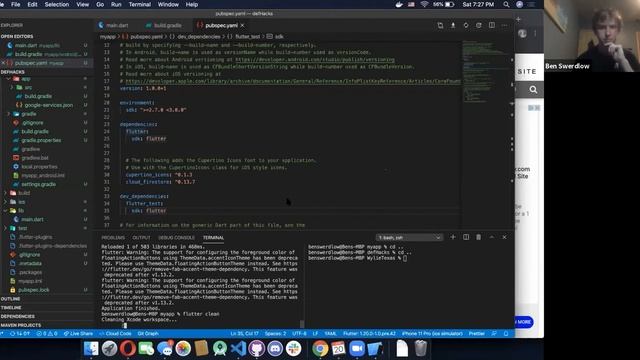This screenshot has width=640, height=360.
Task: Open the Terminal menu in menu bar
Action: [140, 4]
